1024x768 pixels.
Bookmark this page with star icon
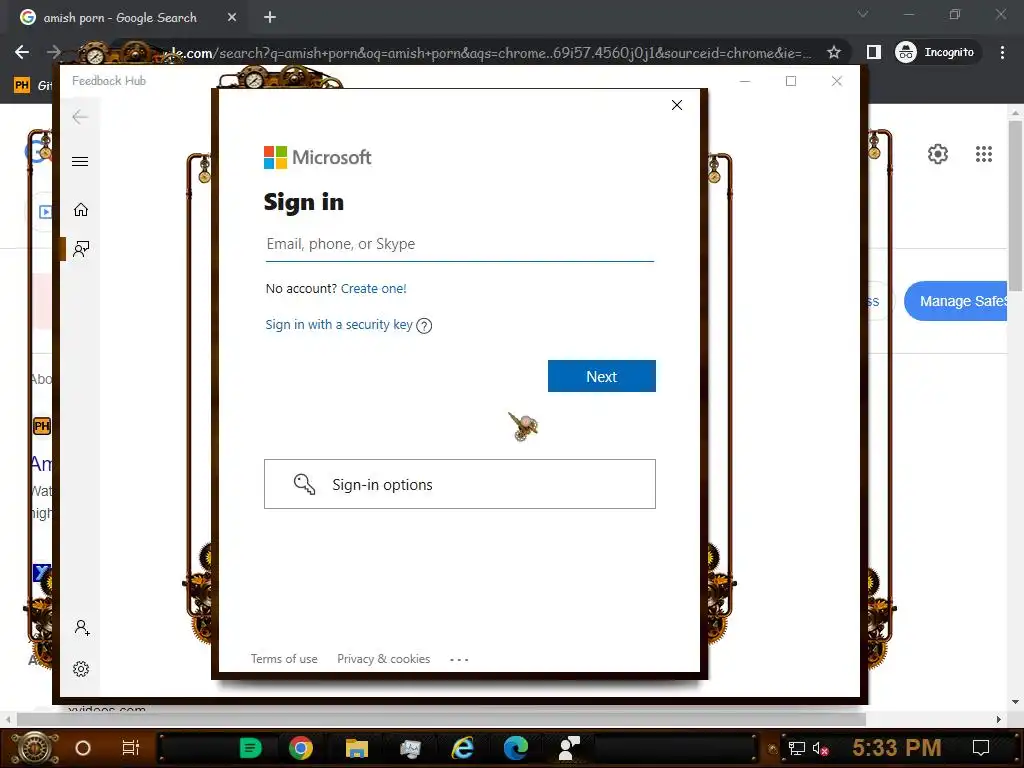[833, 52]
